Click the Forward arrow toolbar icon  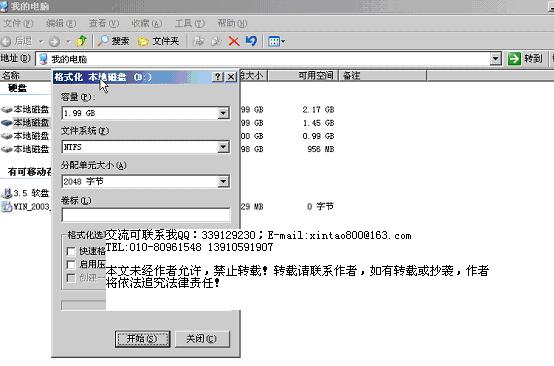(54, 41)
